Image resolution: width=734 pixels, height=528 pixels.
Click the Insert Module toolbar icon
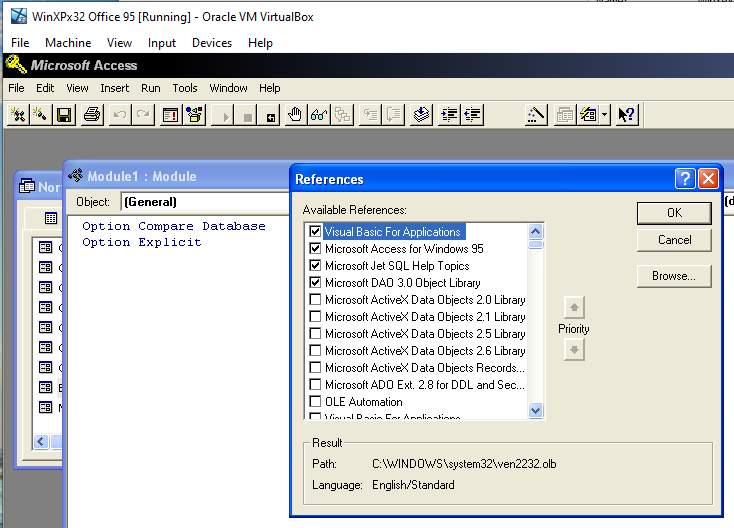[x=18, y=115]
